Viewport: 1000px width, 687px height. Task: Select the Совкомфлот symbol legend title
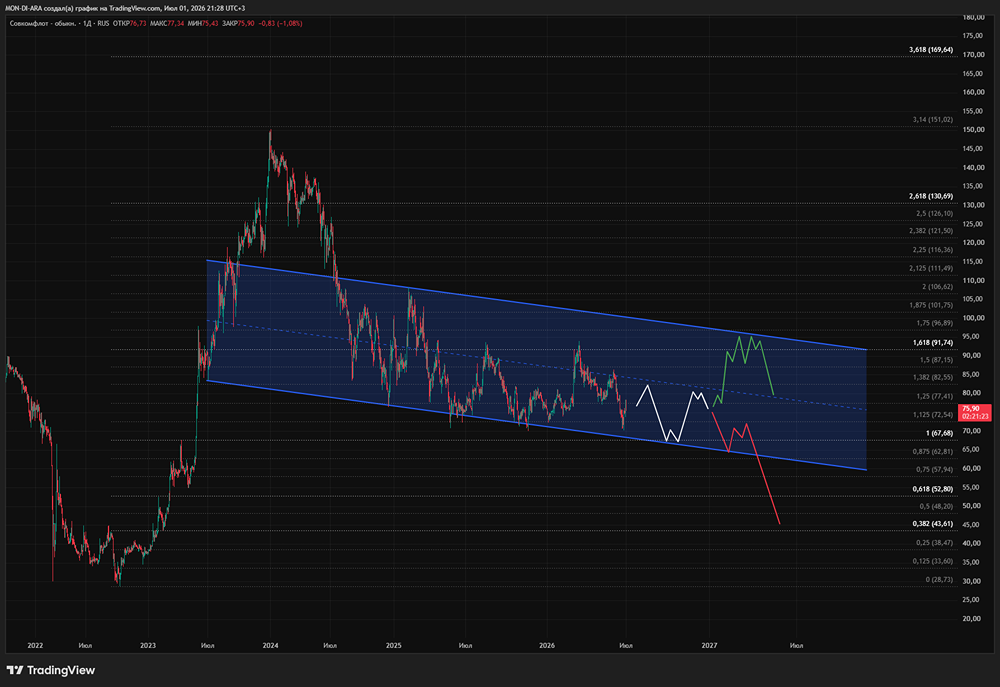click(59, 24)
